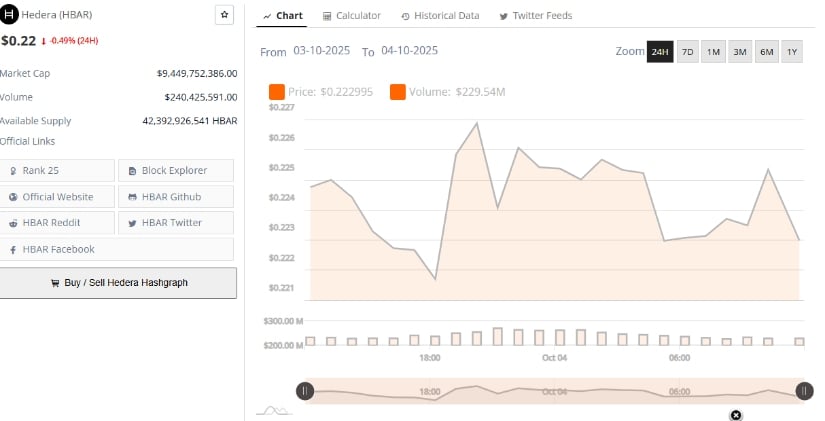
Task: Click the Hedera H logo icon
Action: (10, 16)
